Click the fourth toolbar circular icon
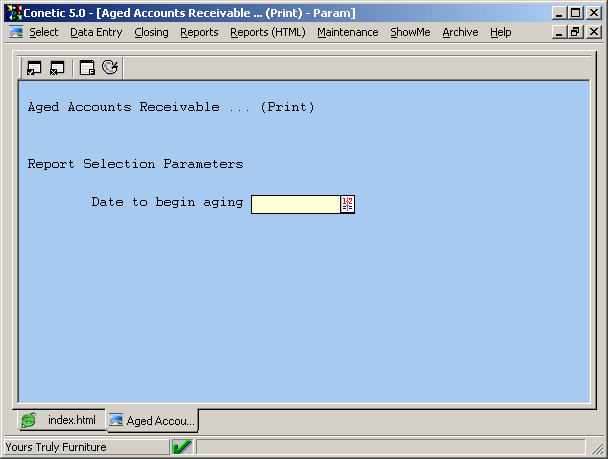 [110, 68]
